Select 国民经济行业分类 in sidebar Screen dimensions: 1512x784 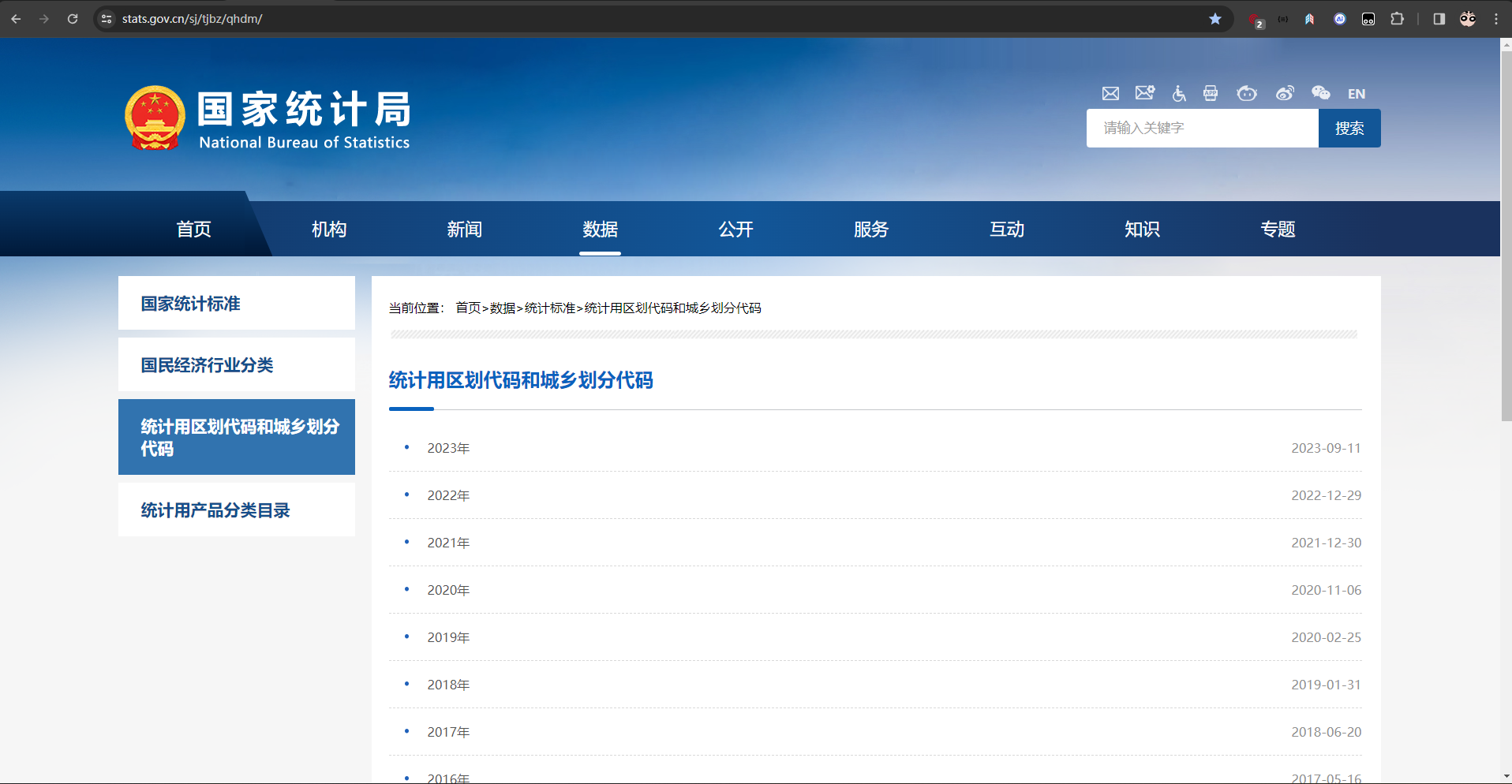[x=208, y=365]
